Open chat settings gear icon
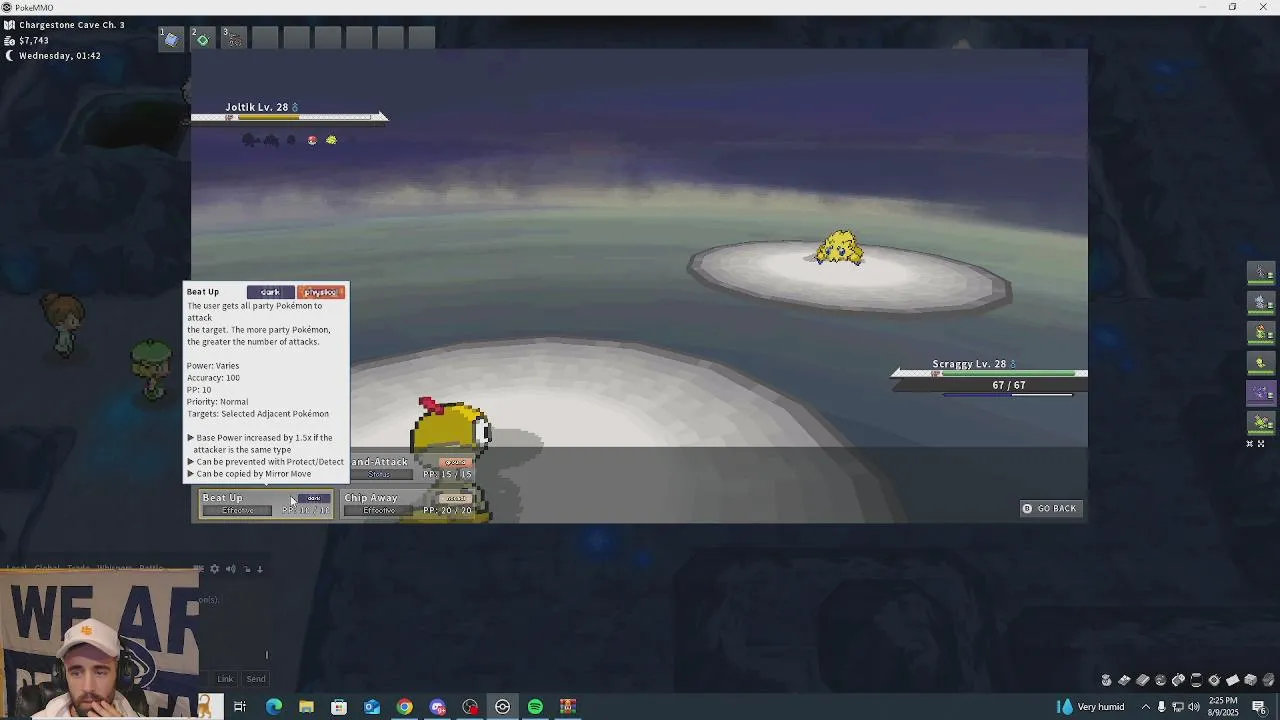 click(x=214, y=569)
